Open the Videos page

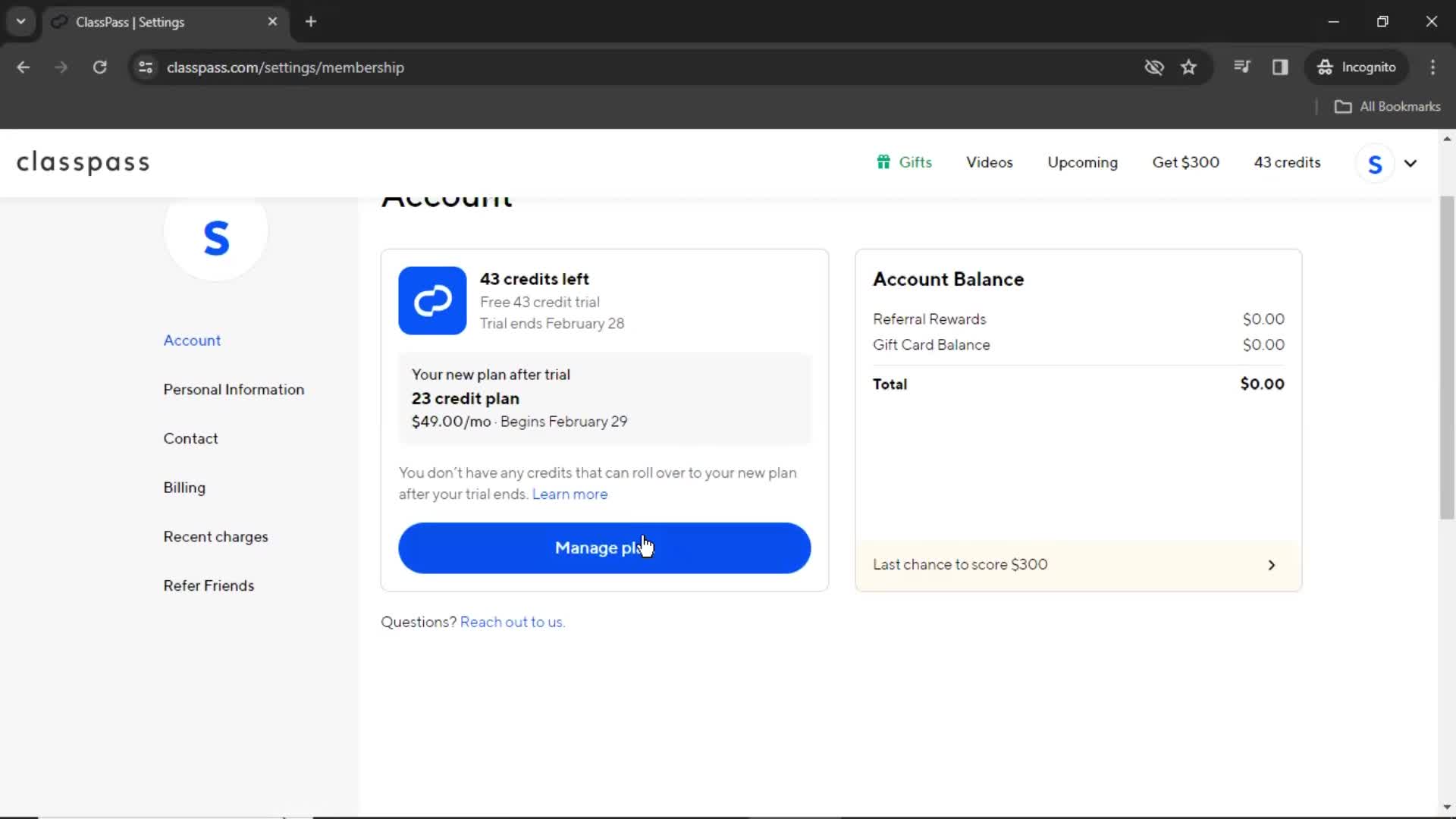click(989, 162)
